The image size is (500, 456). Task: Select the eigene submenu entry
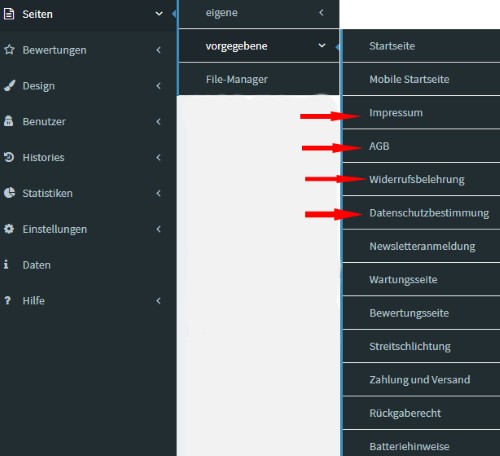(259, 13)
